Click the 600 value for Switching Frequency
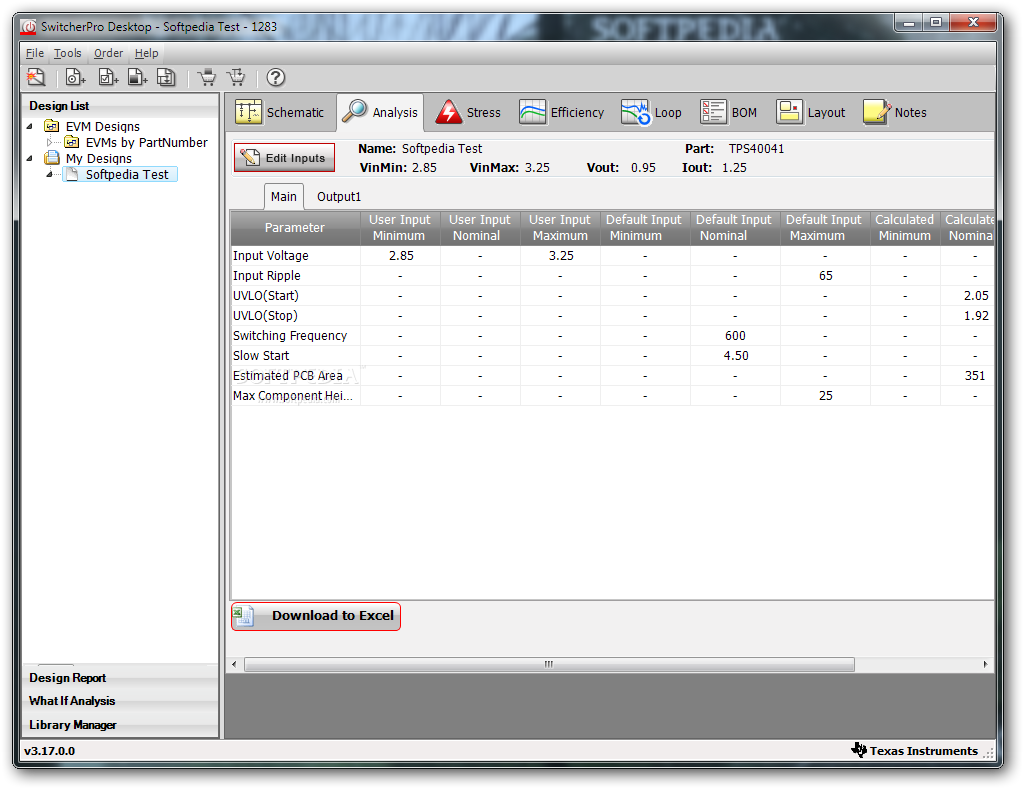 tap(735, 336)
